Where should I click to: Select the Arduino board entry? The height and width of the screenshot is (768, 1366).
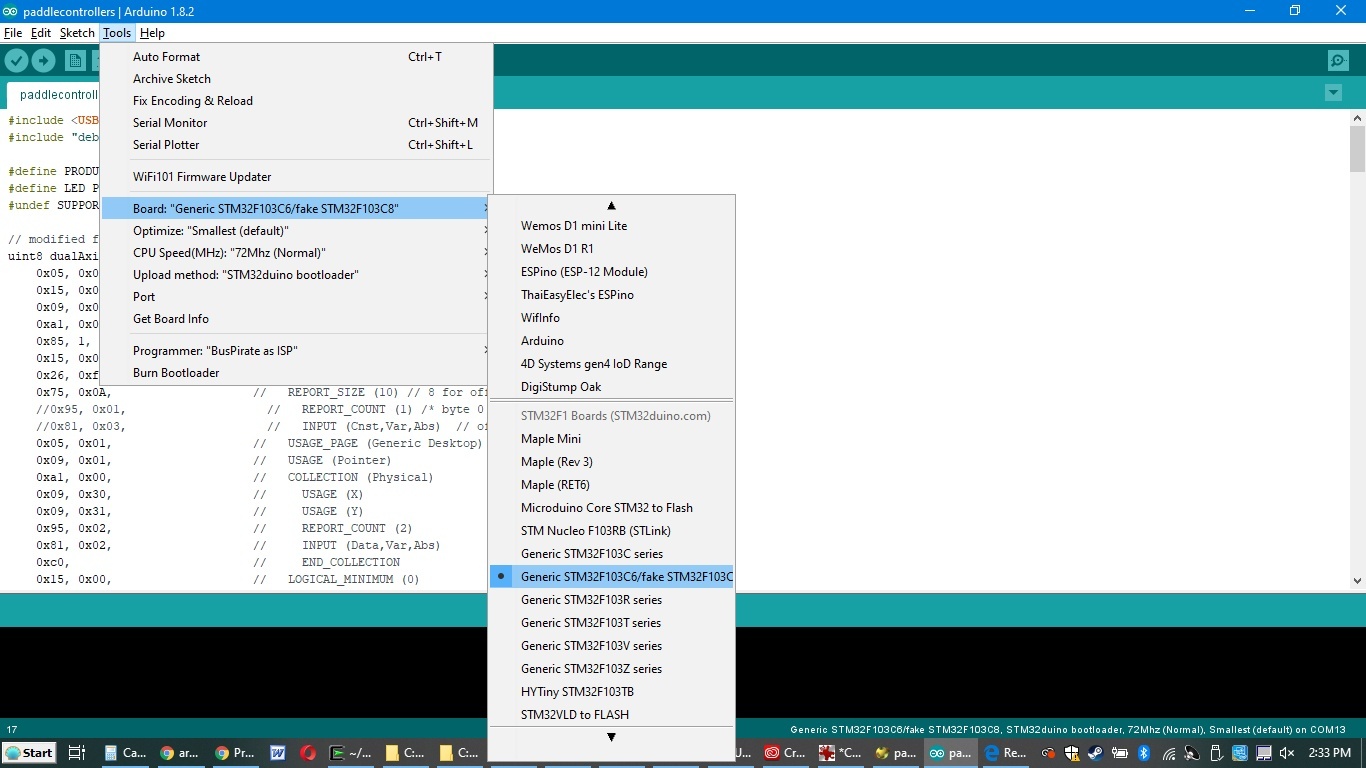point(611,341)
